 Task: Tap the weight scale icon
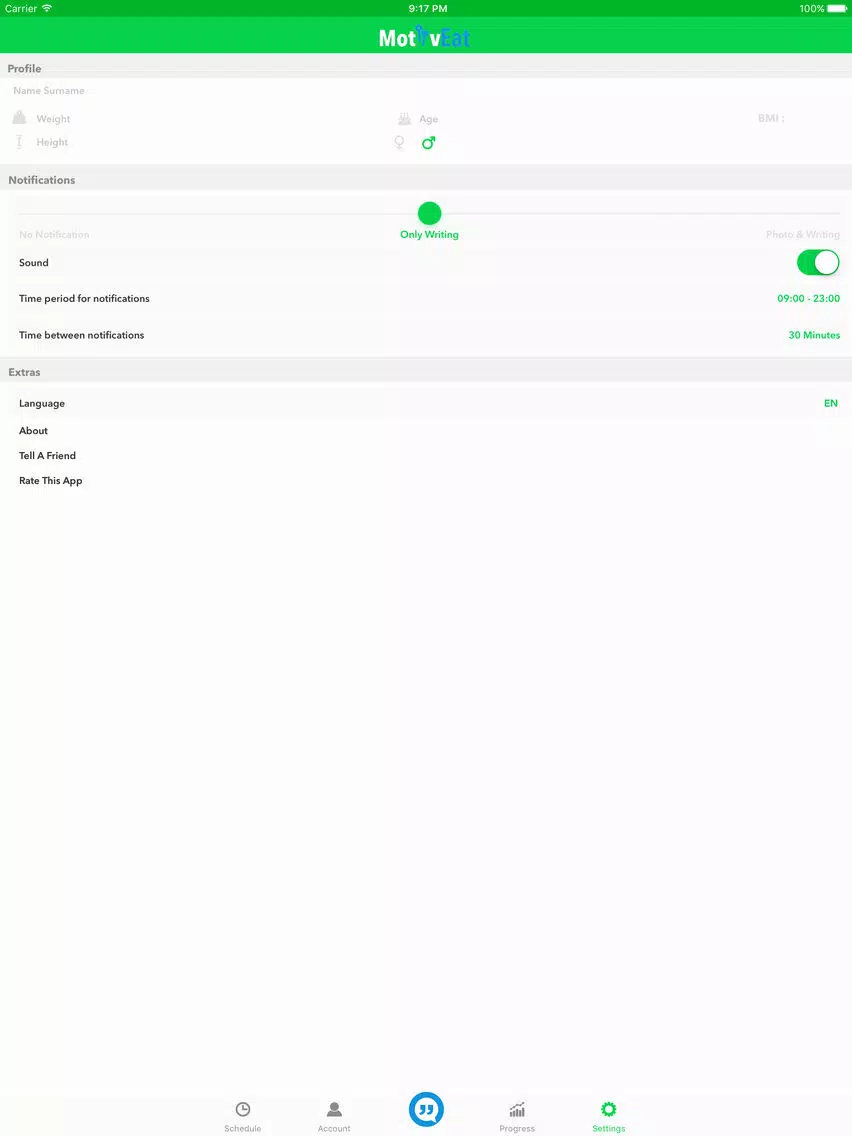click(x=20, y=117)
